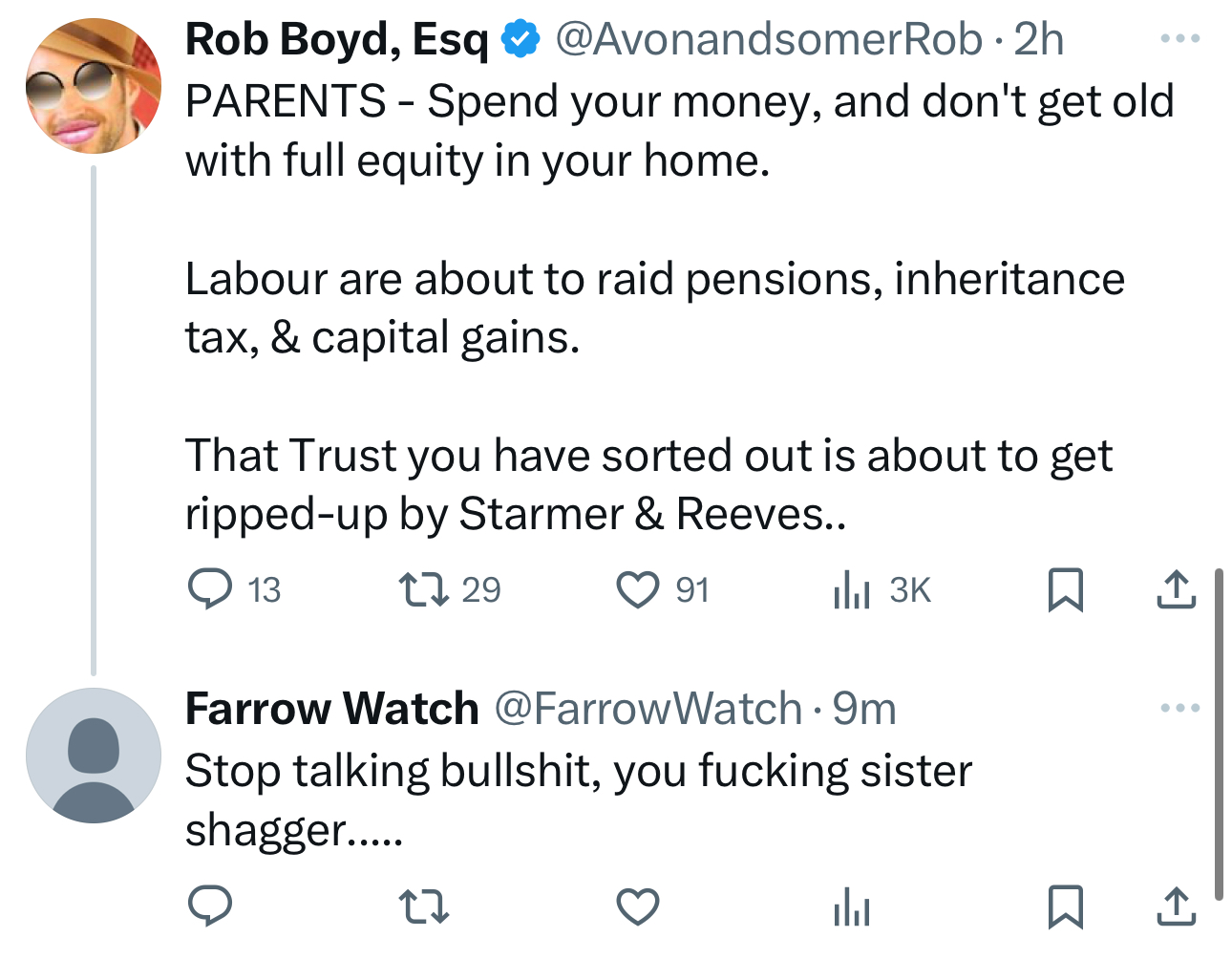Retweet Farrow Watch's reply
Viewport: 1232px width, 959px height.
tap(423, 906)
